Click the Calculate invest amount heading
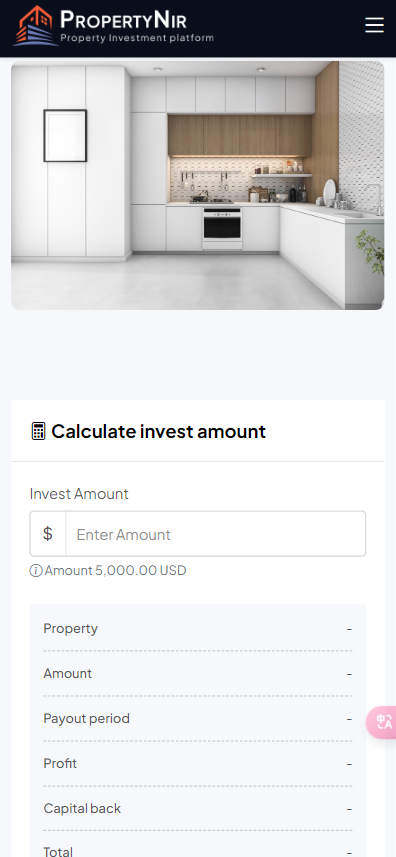The image size is (396, 857). (158, 431)
